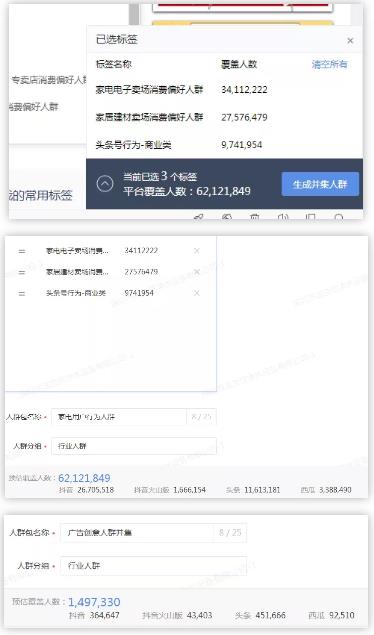Click the 头条 451,666 statistic

pyautogui.click(x=260, y=615)
